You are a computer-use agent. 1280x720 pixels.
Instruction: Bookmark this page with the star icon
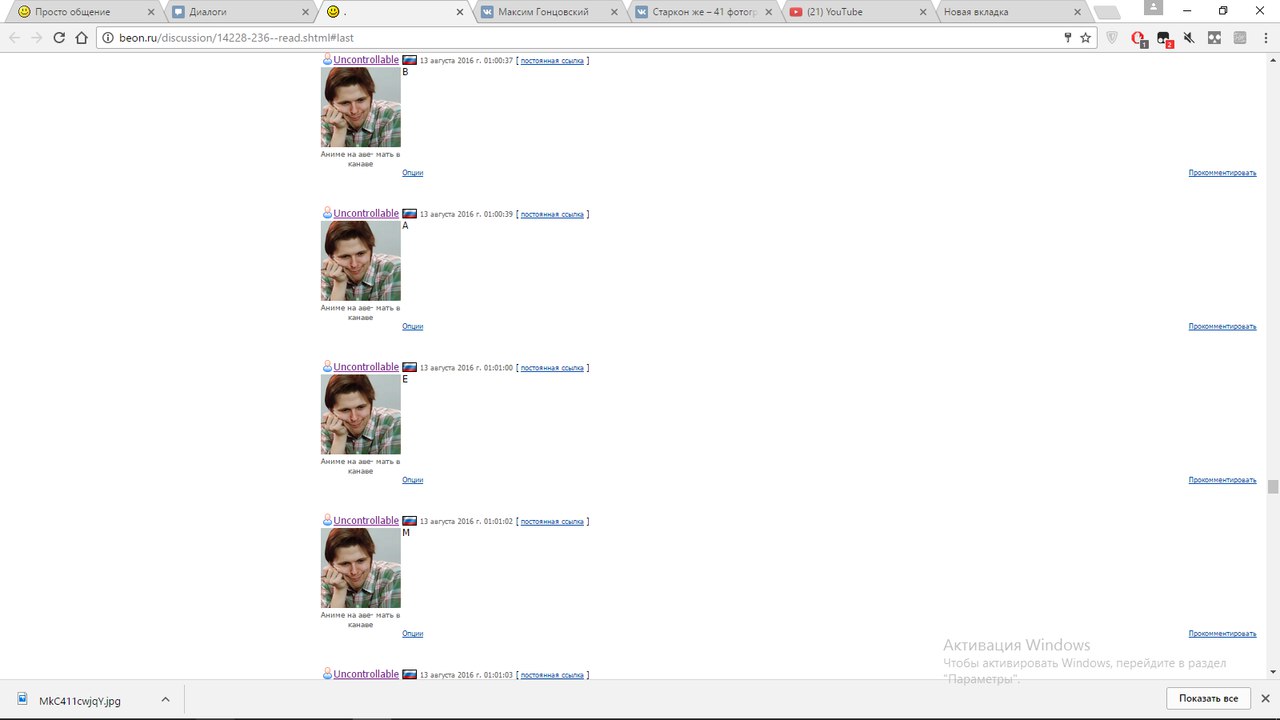[1086, 38]
